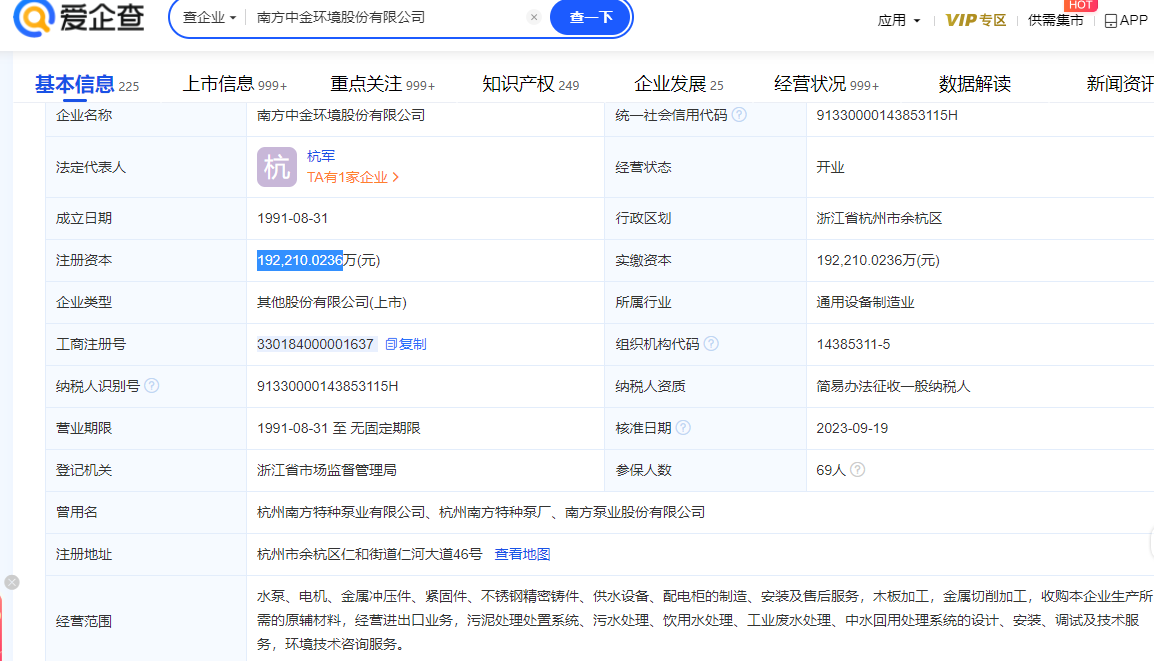Open the 供需集市 link
The image size is (1154, 661).
click(1055, 21)
